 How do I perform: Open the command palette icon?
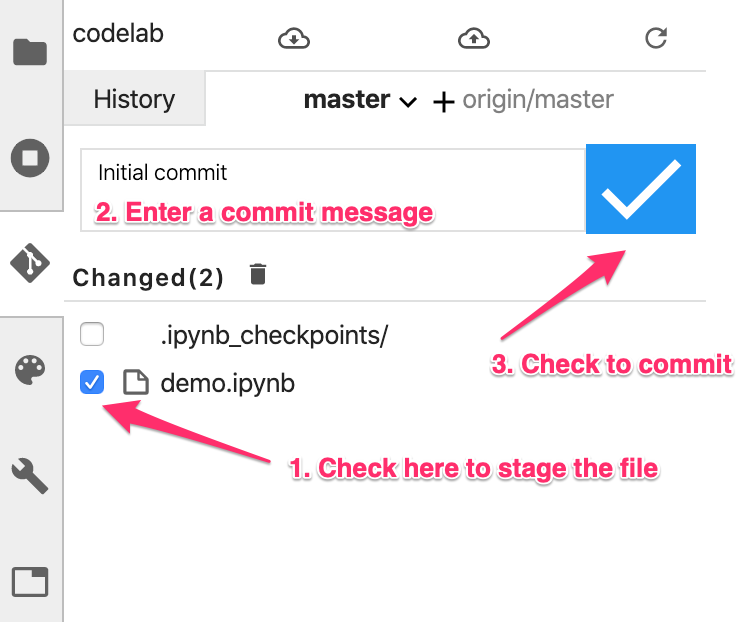pyautogui.click(x=30, y=370)
